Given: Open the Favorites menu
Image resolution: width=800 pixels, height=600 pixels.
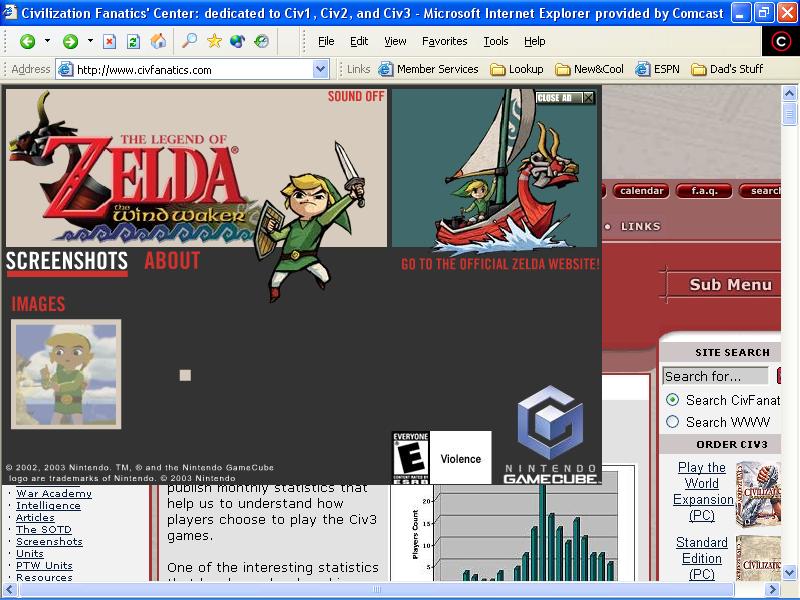Looking at the screenshot, I should [x=444, y=41].
